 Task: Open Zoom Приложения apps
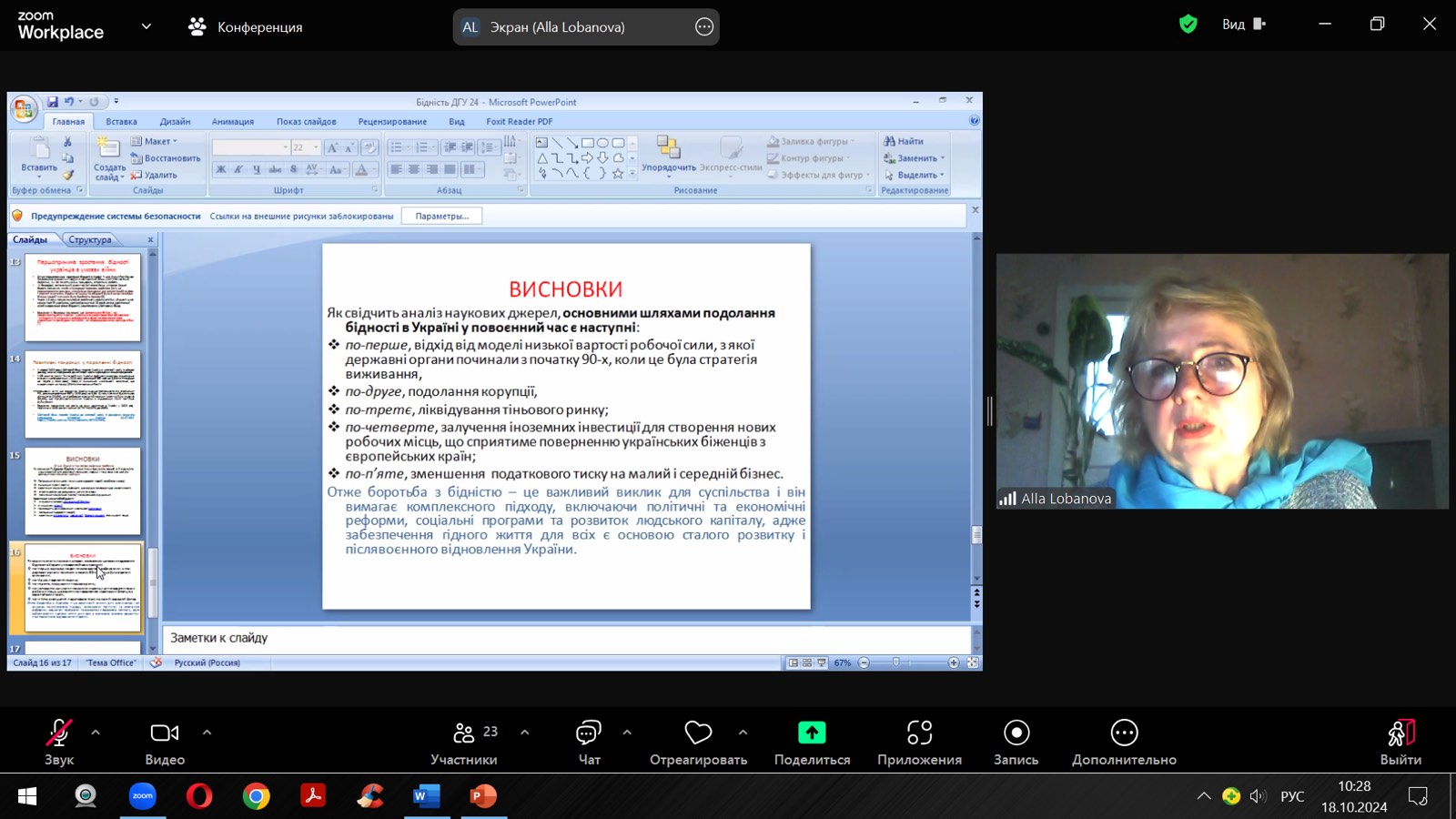919,742
